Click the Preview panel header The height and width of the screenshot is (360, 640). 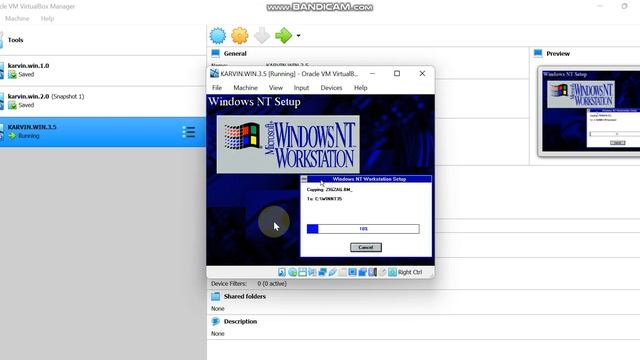click(x=558, y=53)
